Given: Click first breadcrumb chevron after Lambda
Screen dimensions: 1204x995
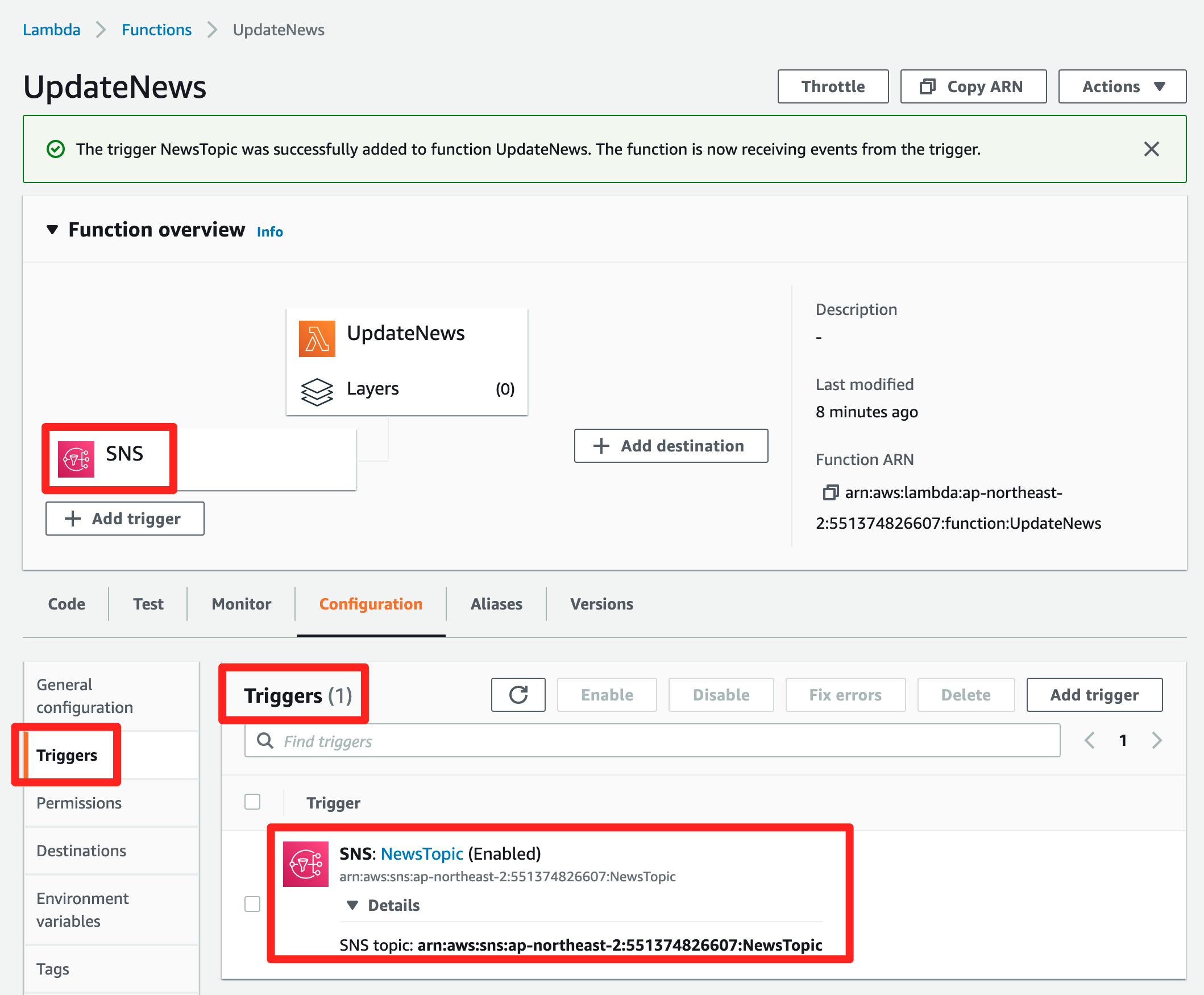Looking at the screenshot, I should pos(101,30).
